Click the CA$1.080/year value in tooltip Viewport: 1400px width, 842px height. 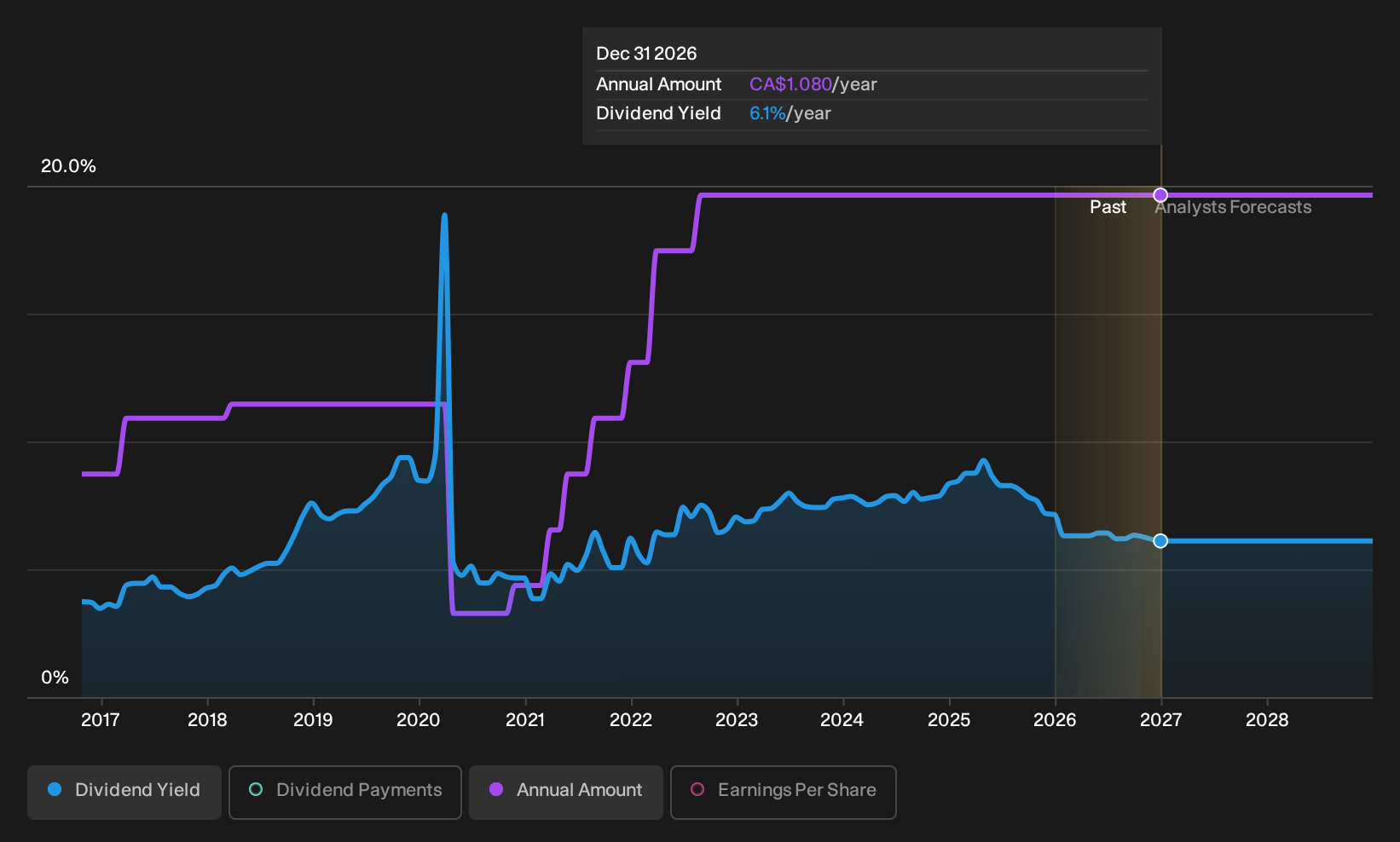[813, 84]
